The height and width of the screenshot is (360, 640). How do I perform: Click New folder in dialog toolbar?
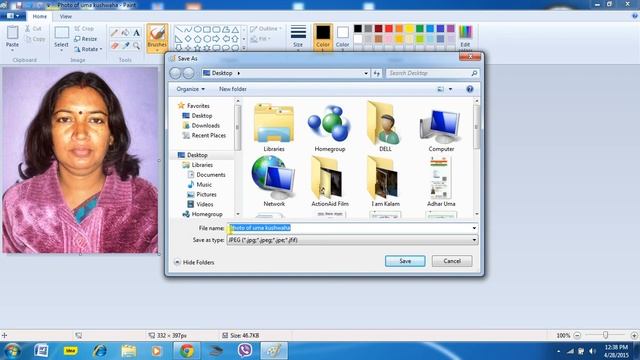233,89
